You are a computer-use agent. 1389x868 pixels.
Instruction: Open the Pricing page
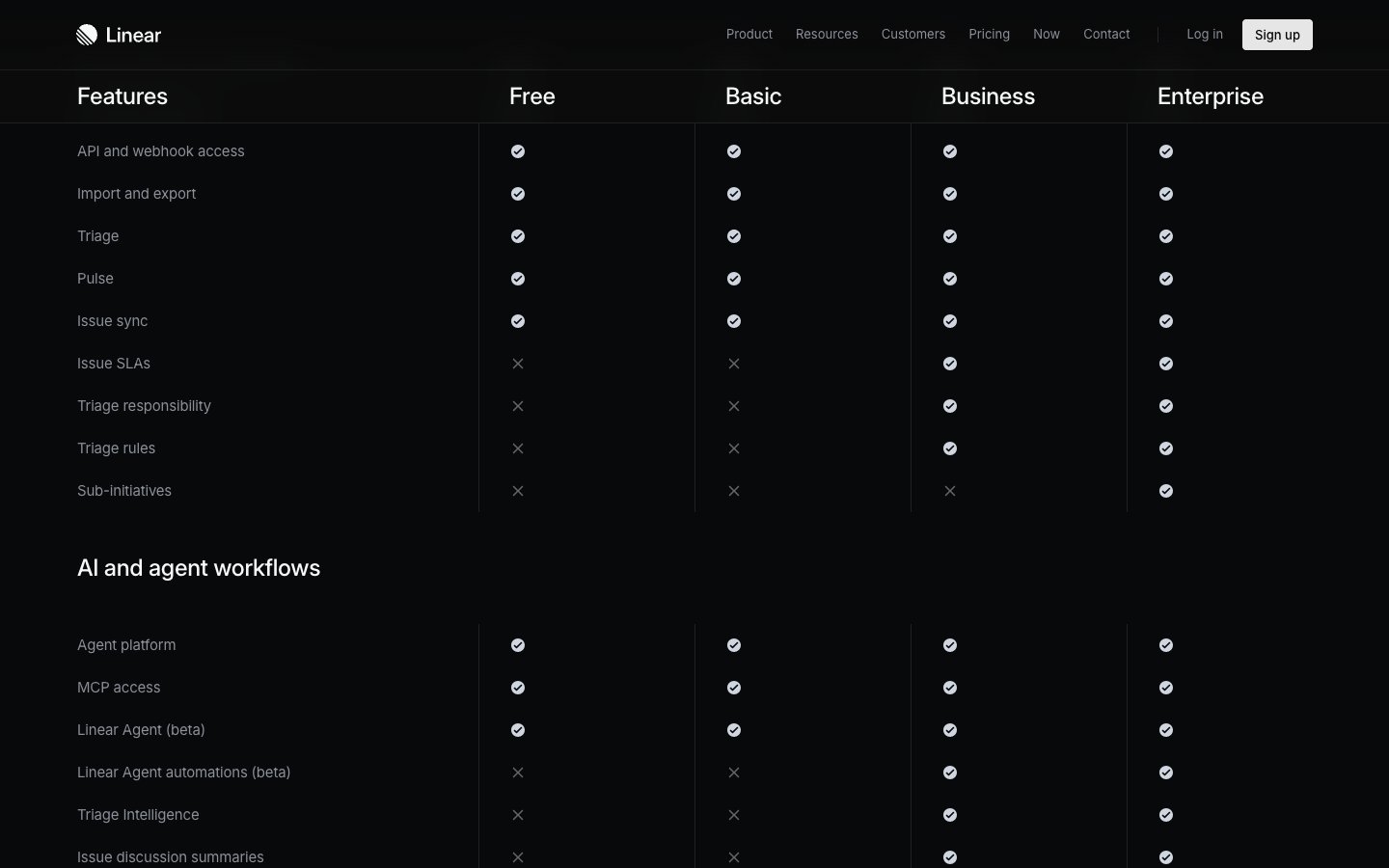pyautogui.click(x=989, y=35)
